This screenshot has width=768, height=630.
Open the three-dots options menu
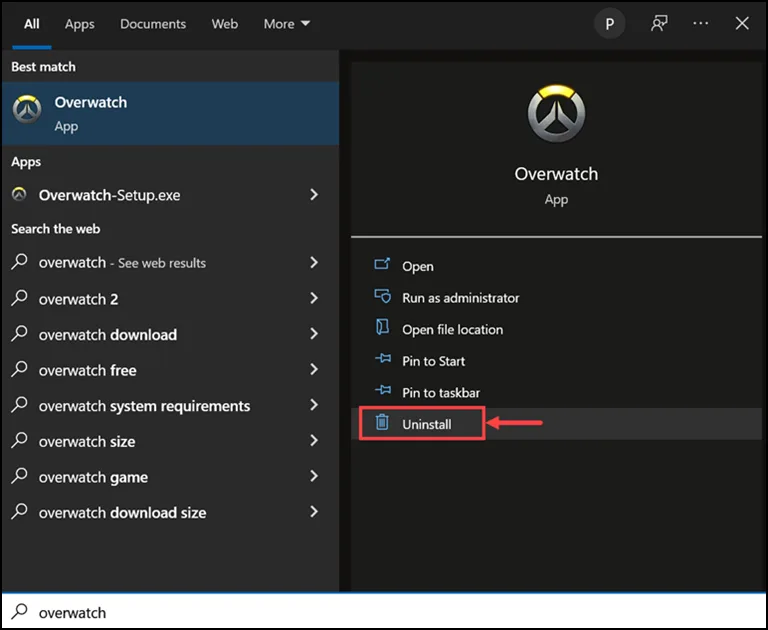coord(700,24)
